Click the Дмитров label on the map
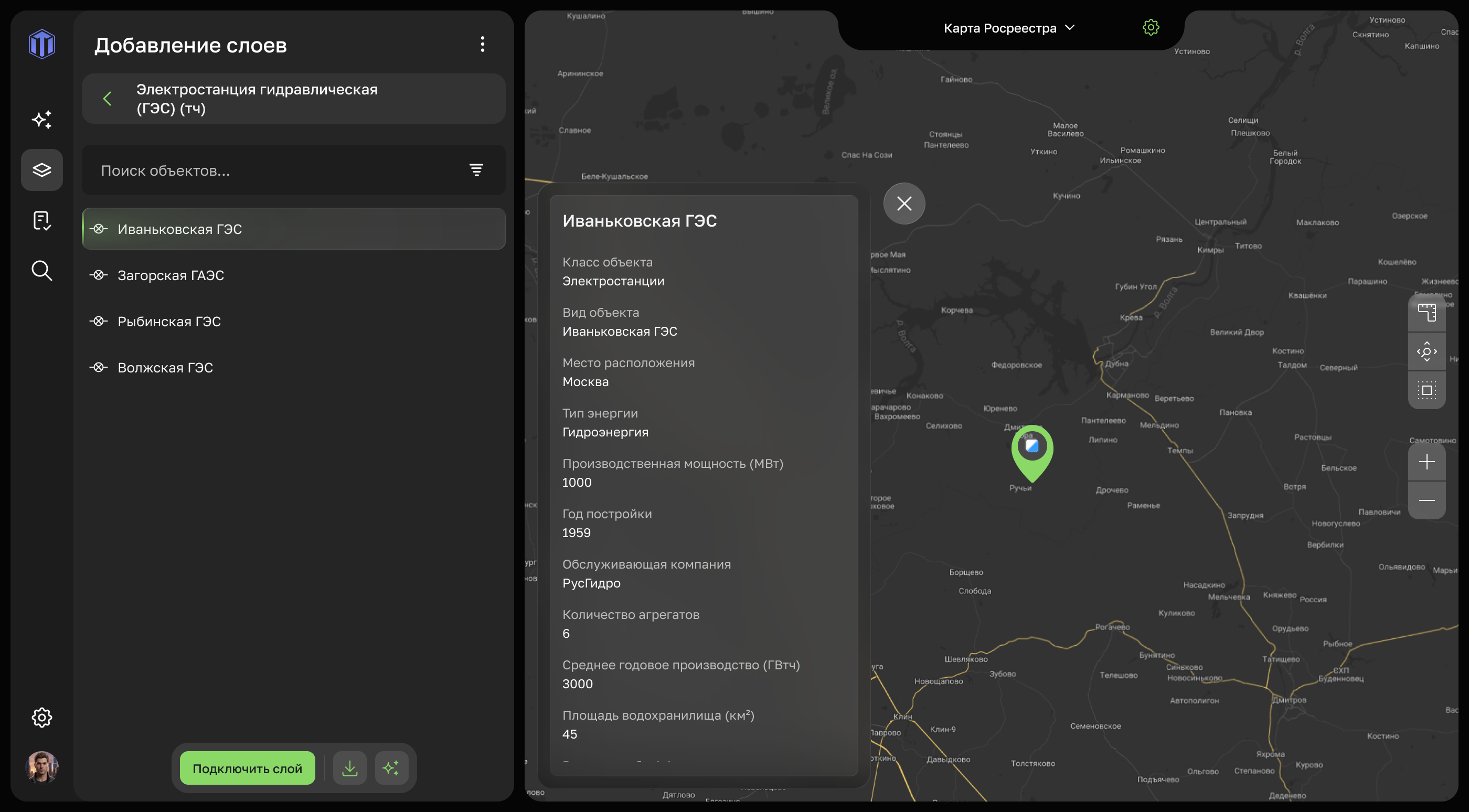The image size is (1469, 812). (x=1290, y=700)
